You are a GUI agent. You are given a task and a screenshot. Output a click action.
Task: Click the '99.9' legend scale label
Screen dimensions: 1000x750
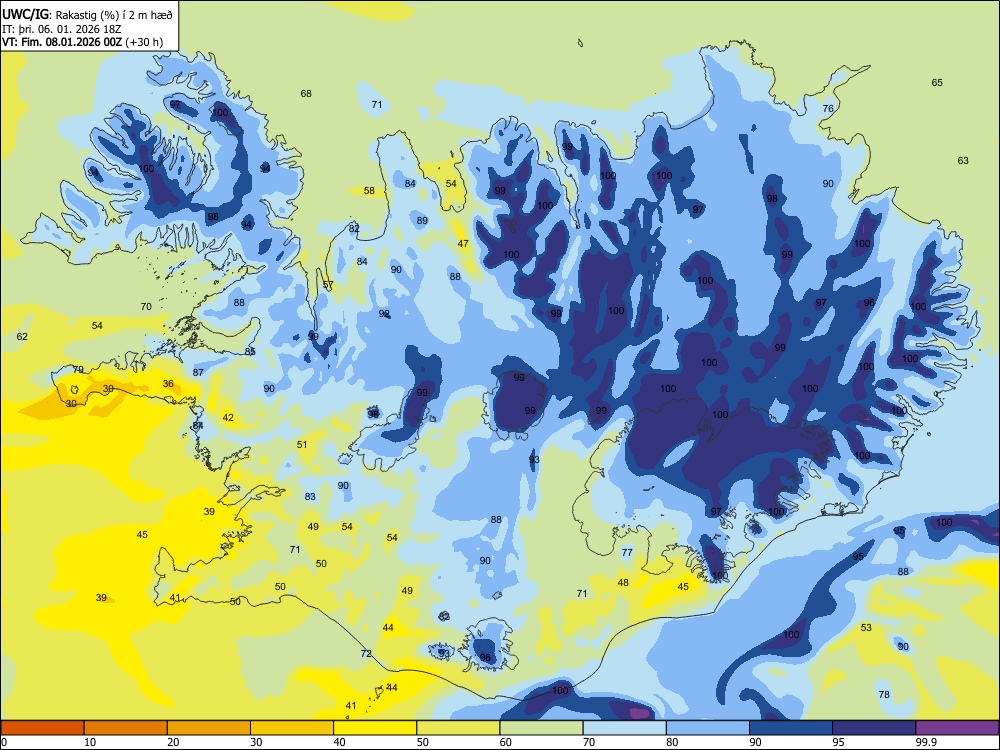point(925,742)
